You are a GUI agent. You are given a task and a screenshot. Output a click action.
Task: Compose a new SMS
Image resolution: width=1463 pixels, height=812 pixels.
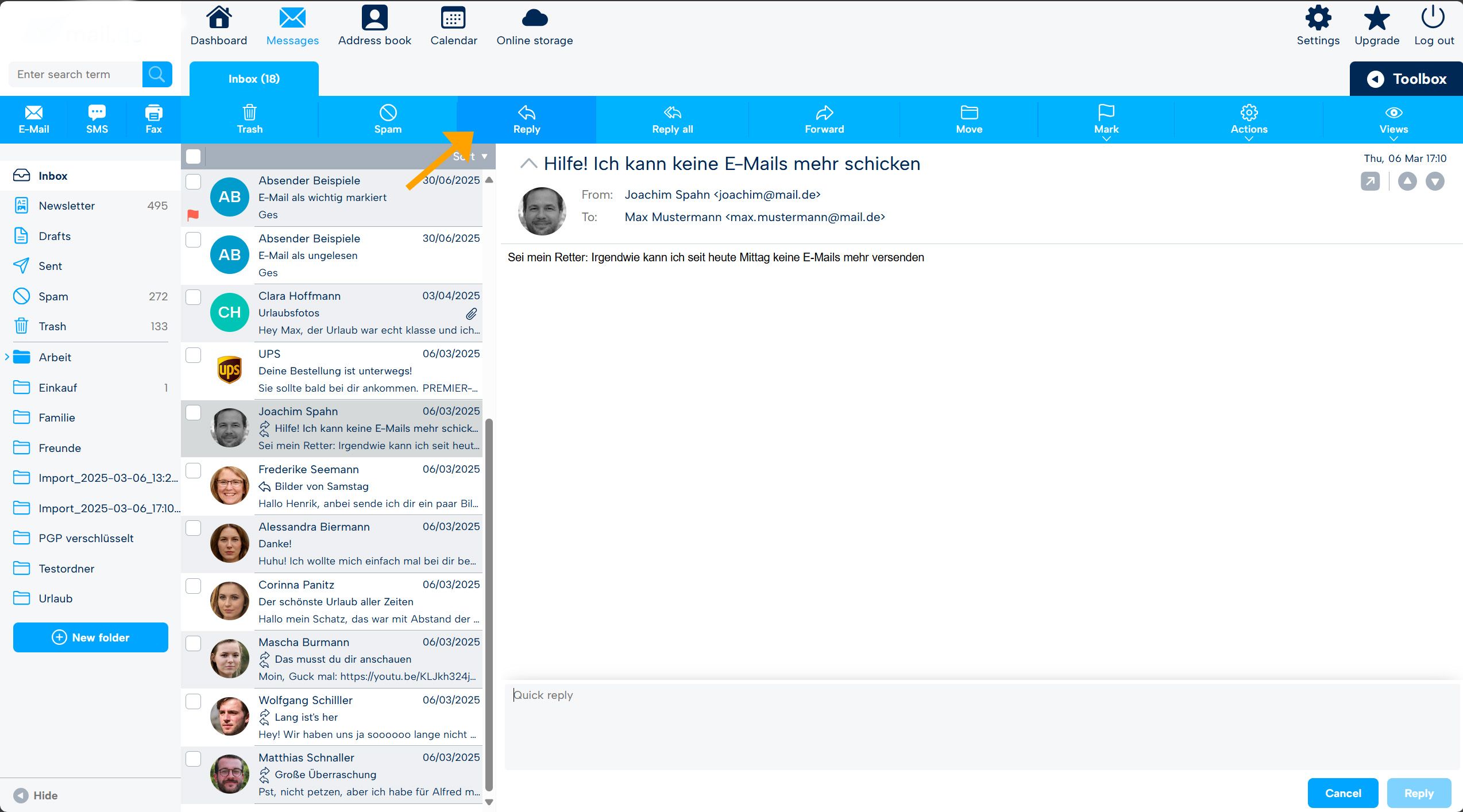point(97,119)
